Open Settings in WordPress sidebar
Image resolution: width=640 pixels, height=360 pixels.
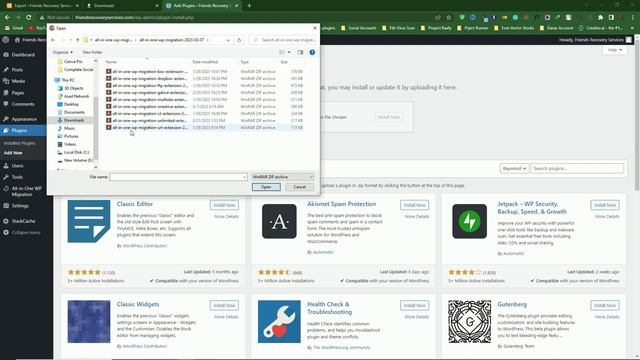pyautogui.click(x=20, y=206)
